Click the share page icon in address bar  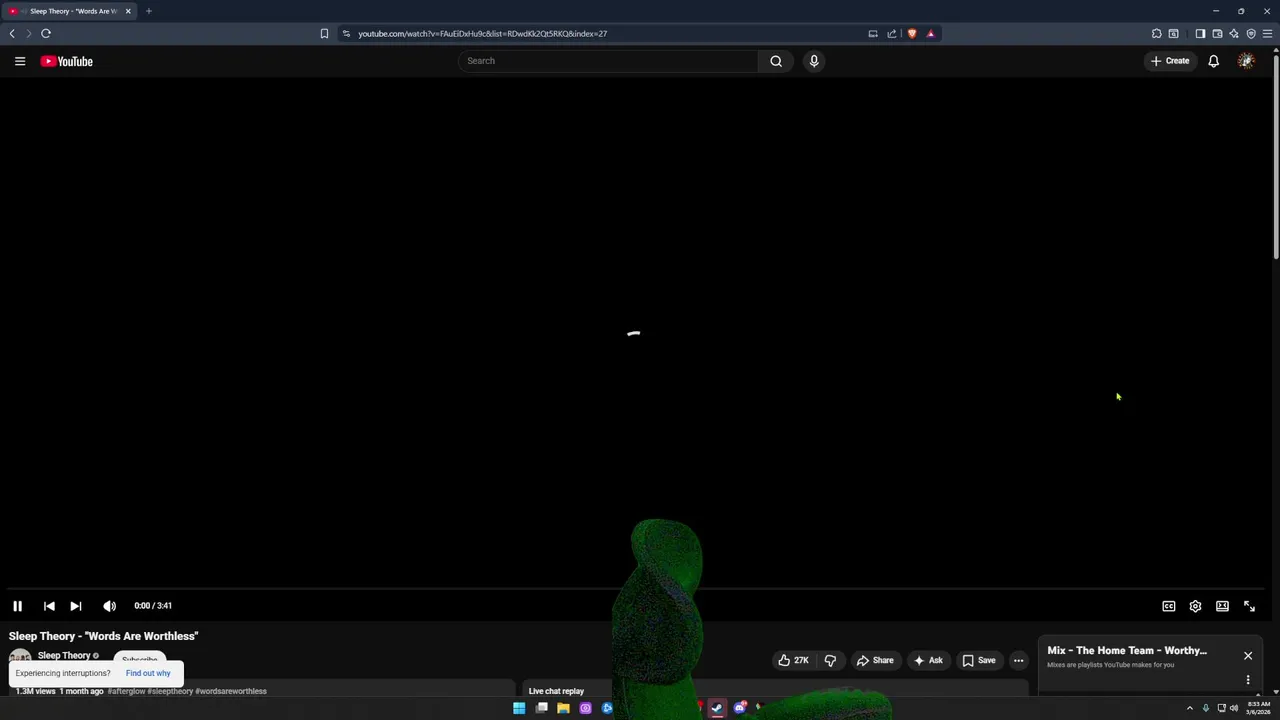coord(892,33)
